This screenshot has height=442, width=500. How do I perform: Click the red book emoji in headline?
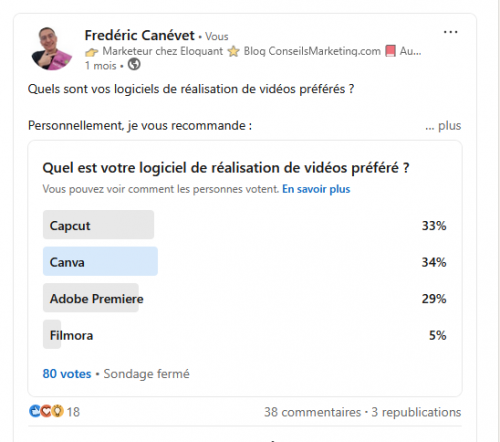(x=390, y=51)
